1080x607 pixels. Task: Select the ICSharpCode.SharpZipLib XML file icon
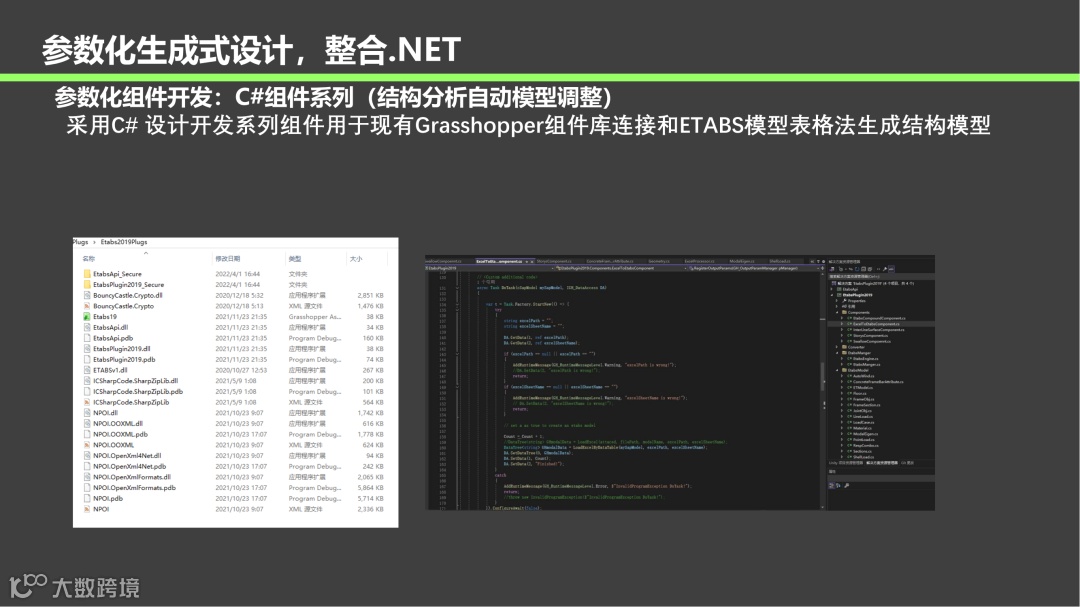(x=87, y=402)
